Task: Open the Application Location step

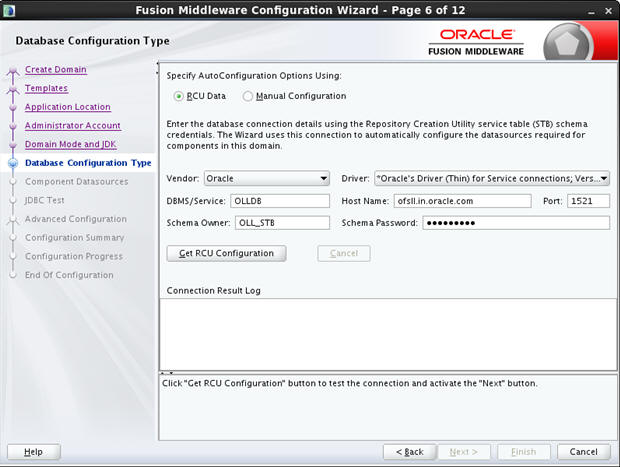Action: [x=68, y=107]
